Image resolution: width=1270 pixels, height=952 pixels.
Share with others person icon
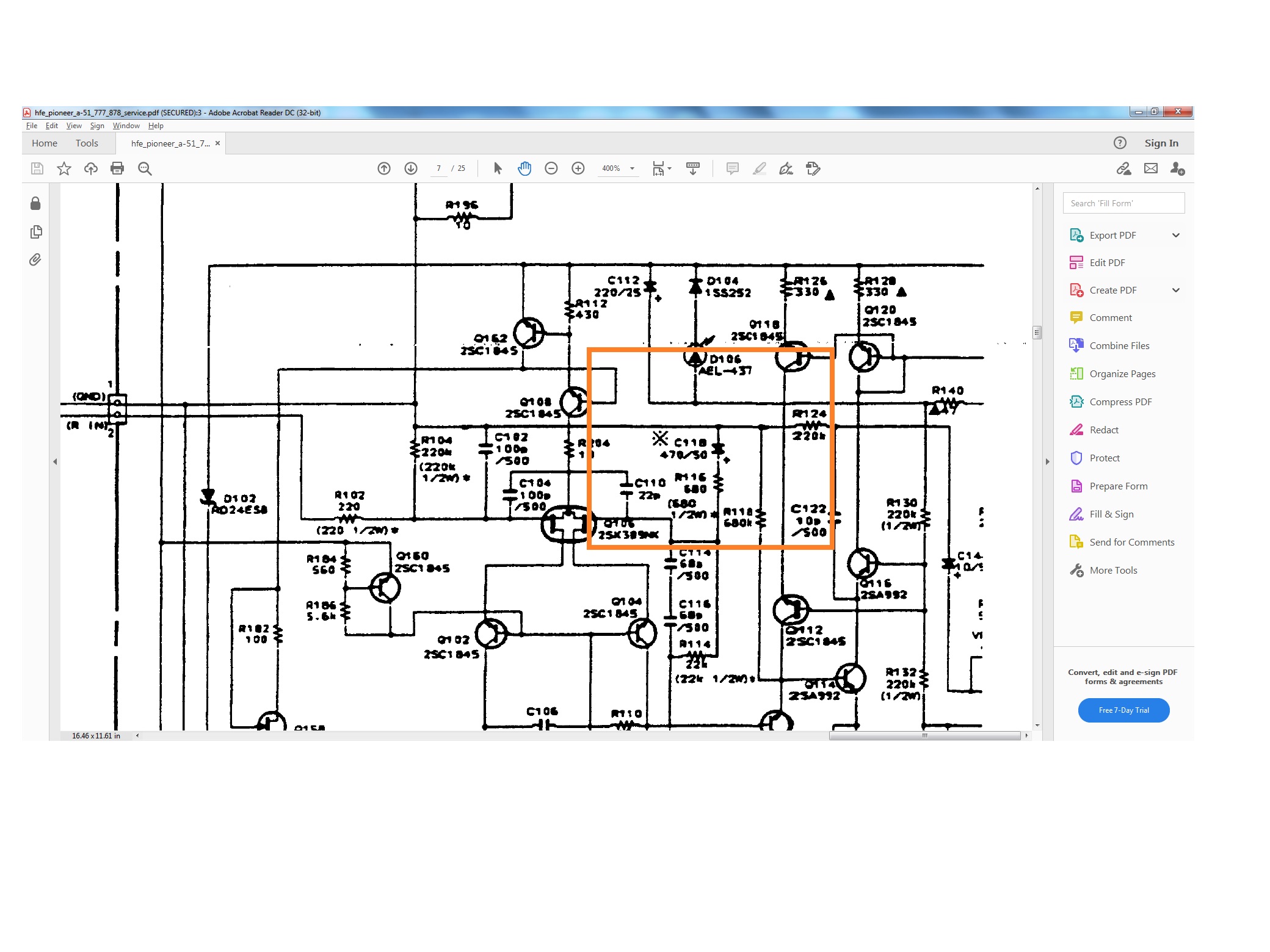1178,168
